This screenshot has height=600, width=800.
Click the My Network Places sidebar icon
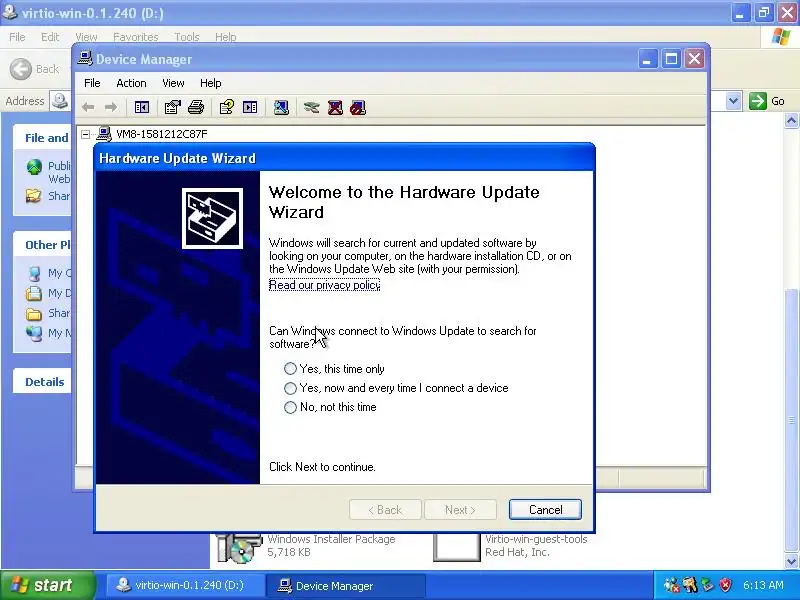tap(34, 333)
